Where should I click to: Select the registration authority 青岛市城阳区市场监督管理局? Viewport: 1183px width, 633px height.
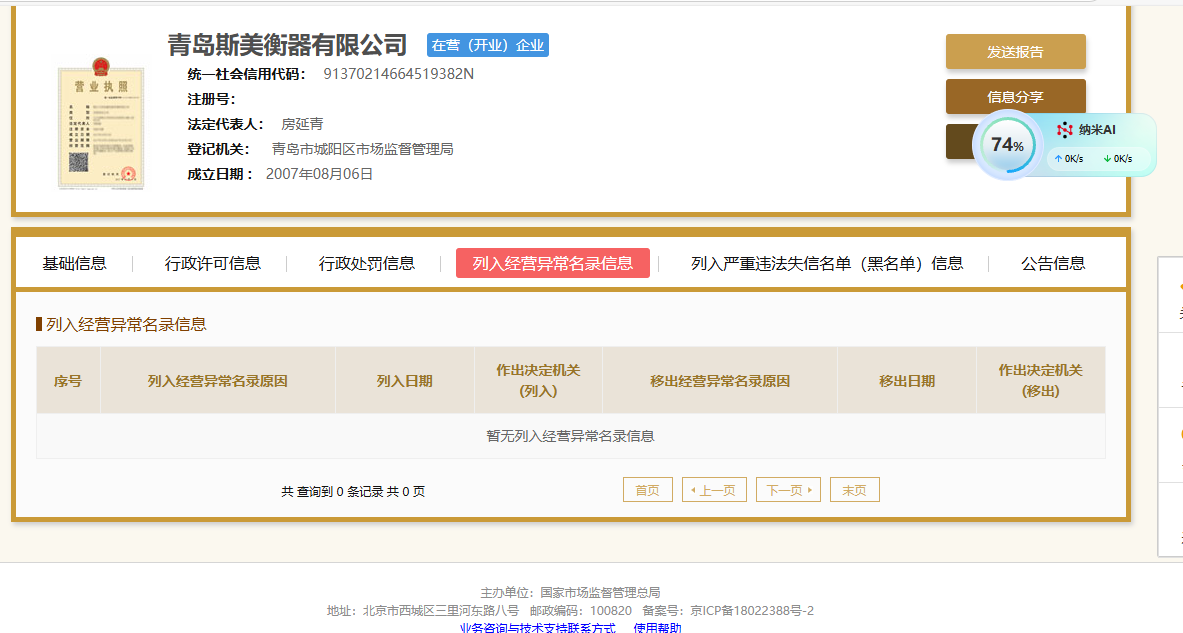click(x=362, y=149)
